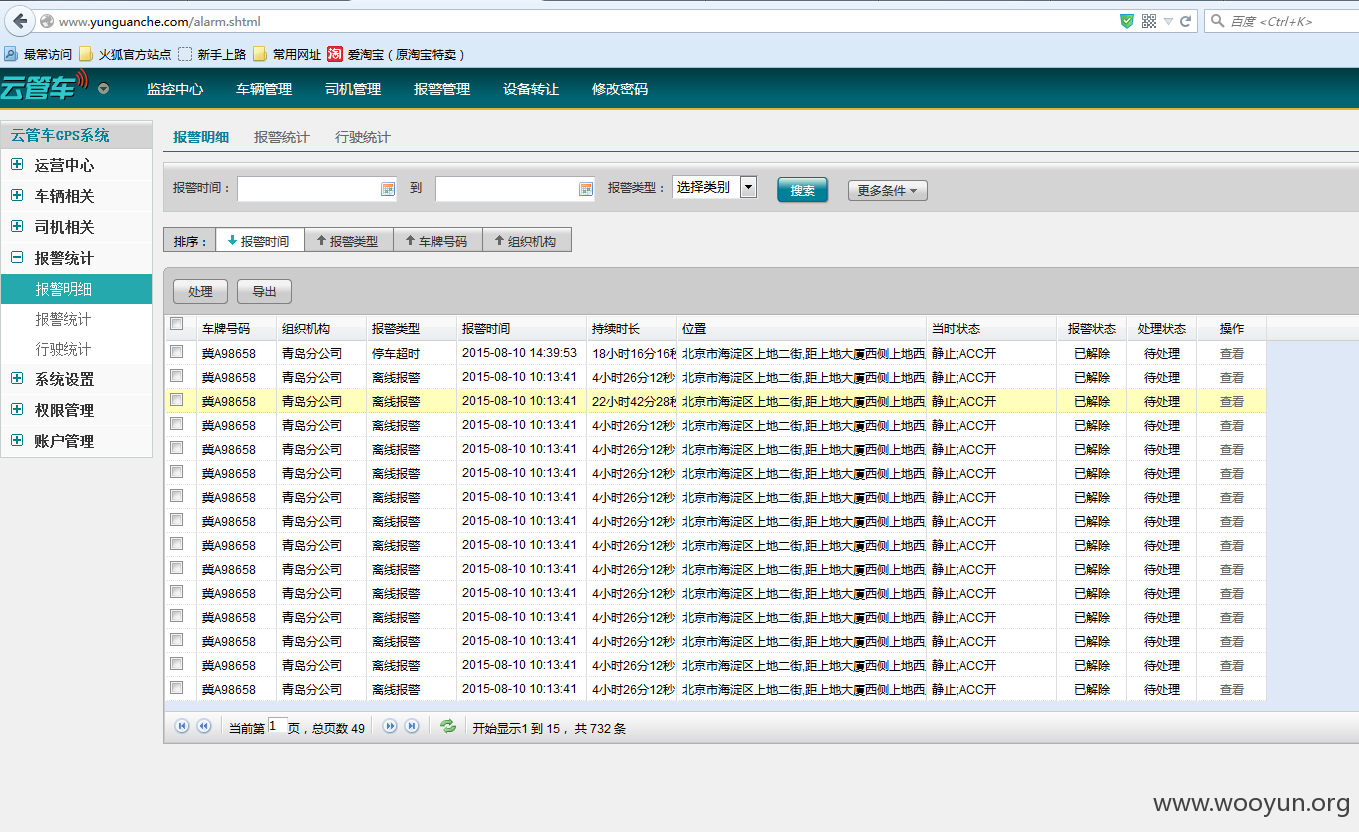Go to the previous page of results
Image resolution: width=1359 pixels, height=832 pixels.
[204, 727]
